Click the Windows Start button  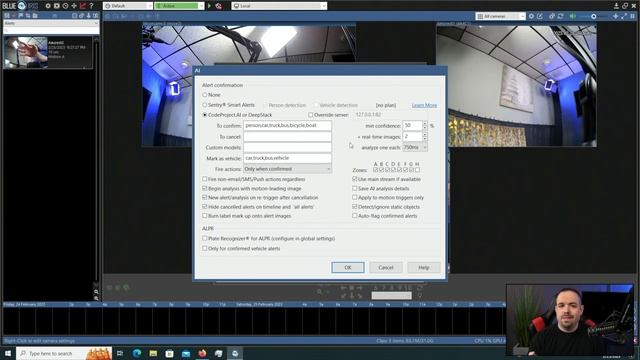pos(8,353)
